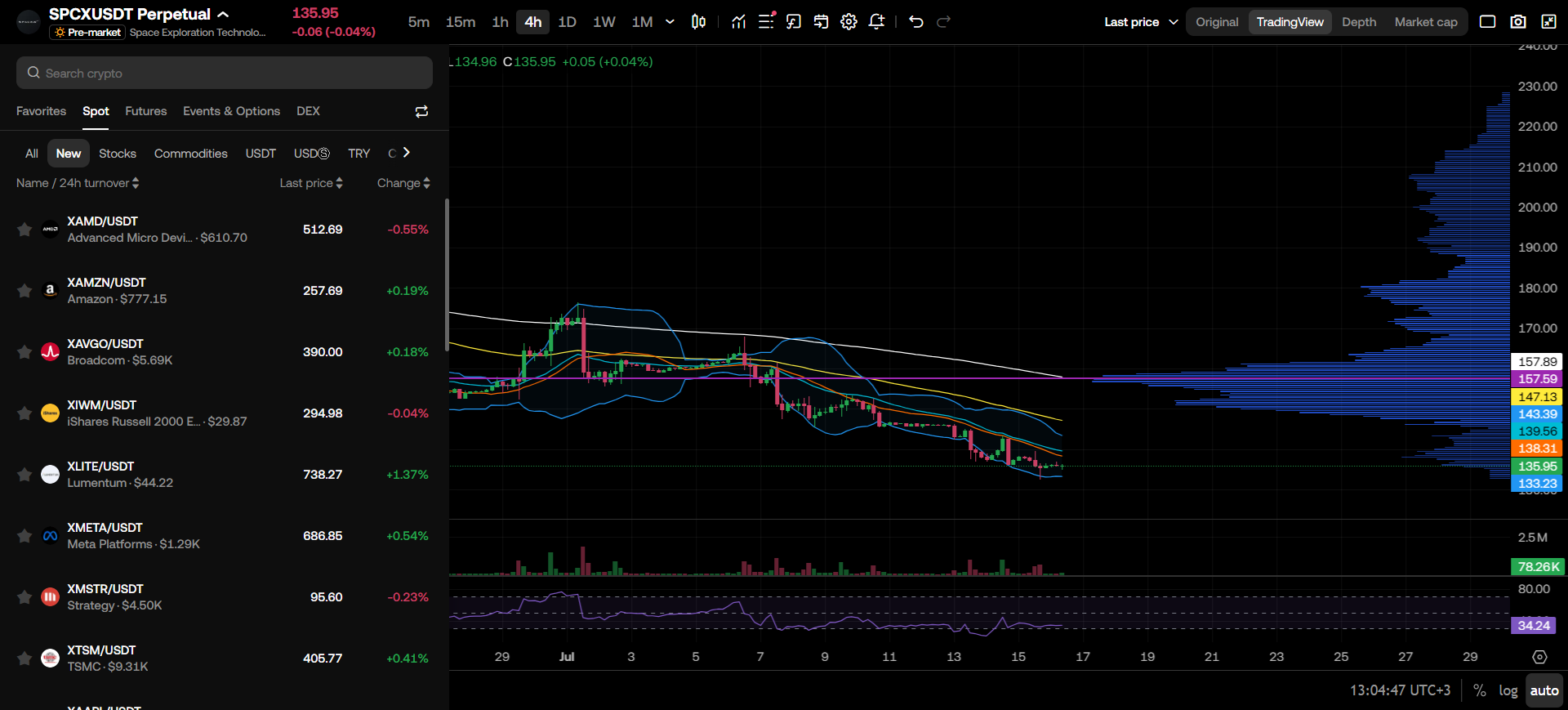Set chart interval to 1W

coord(604,22)
